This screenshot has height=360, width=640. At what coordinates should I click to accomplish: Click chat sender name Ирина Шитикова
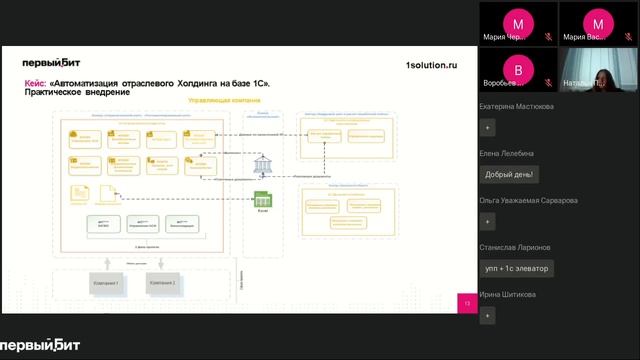click(x=507, y=294)
